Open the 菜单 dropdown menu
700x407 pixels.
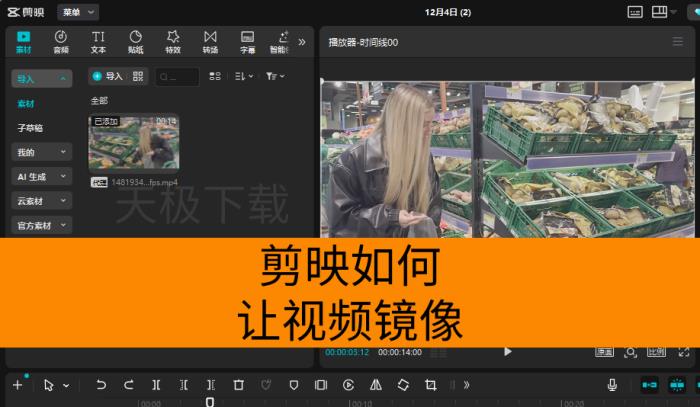pyautogui.click(x=77, y=12)
